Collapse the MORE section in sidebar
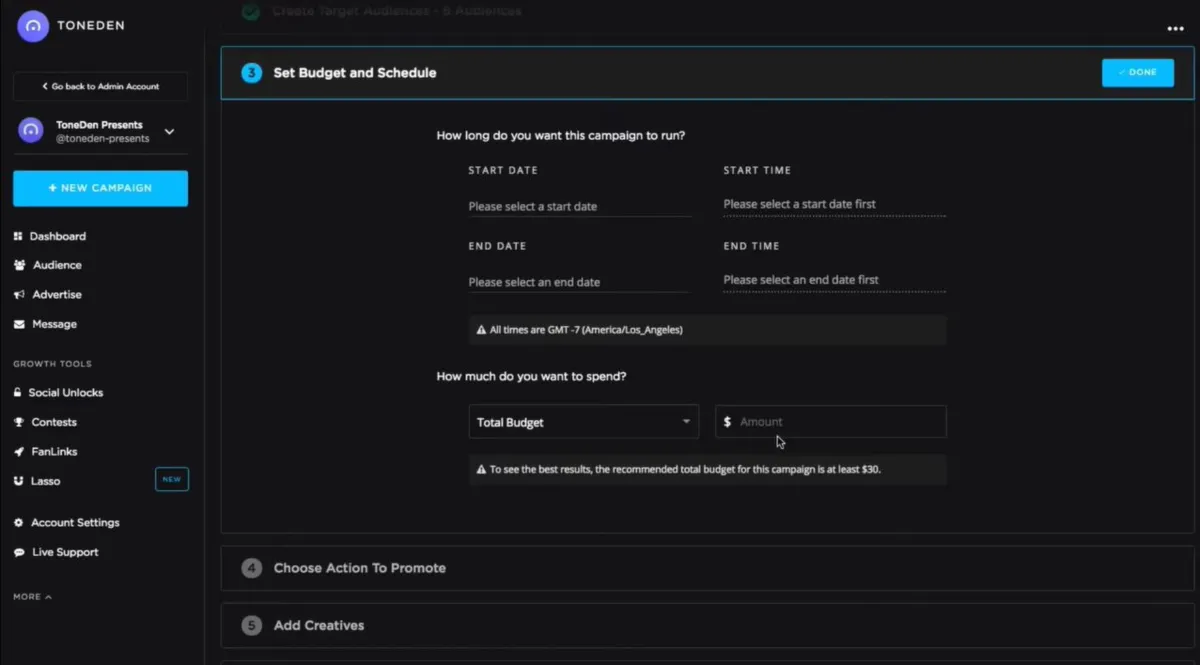1200x665 pixels. [30, 596]
